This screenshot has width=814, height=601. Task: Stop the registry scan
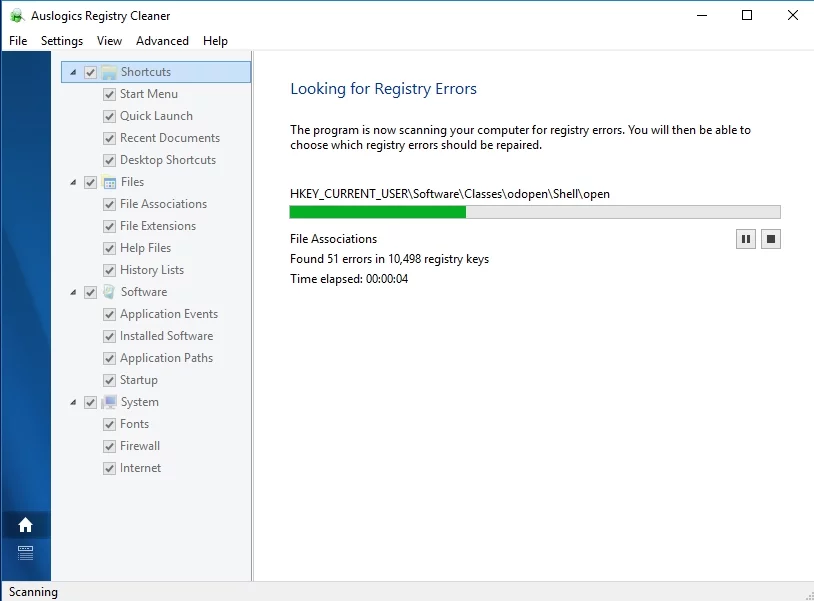(x=771, y=239)
